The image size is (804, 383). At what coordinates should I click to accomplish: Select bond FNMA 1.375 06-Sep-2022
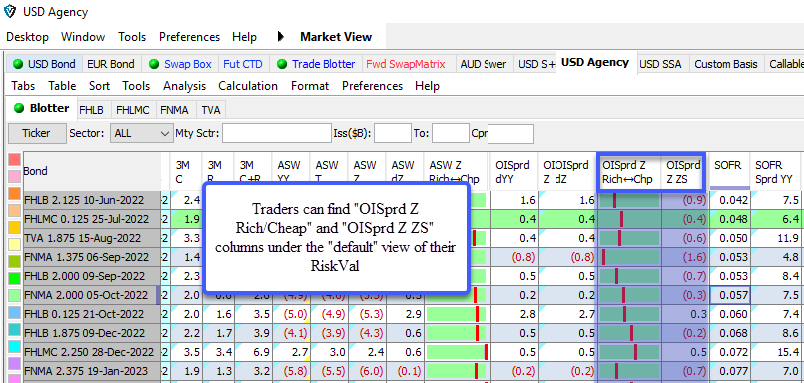91,257
